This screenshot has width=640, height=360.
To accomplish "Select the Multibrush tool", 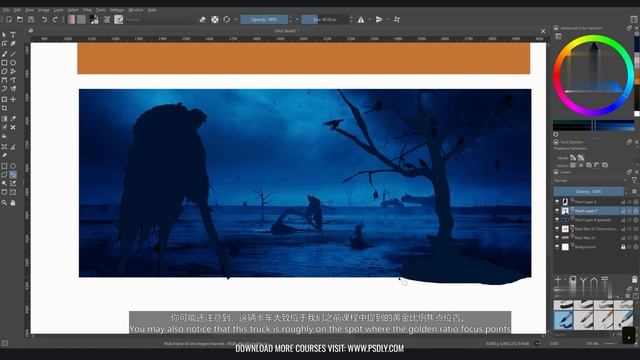I will 13,89.
